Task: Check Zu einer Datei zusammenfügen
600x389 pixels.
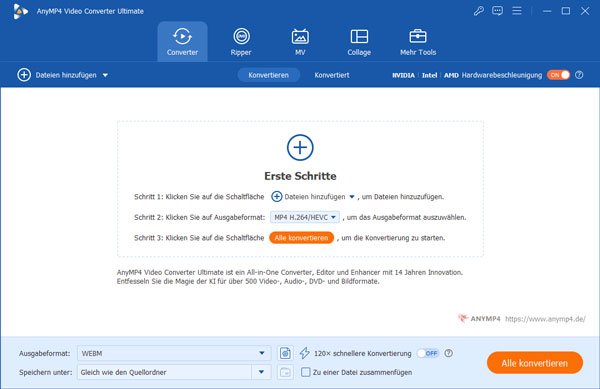Action: tap(305, 372)
